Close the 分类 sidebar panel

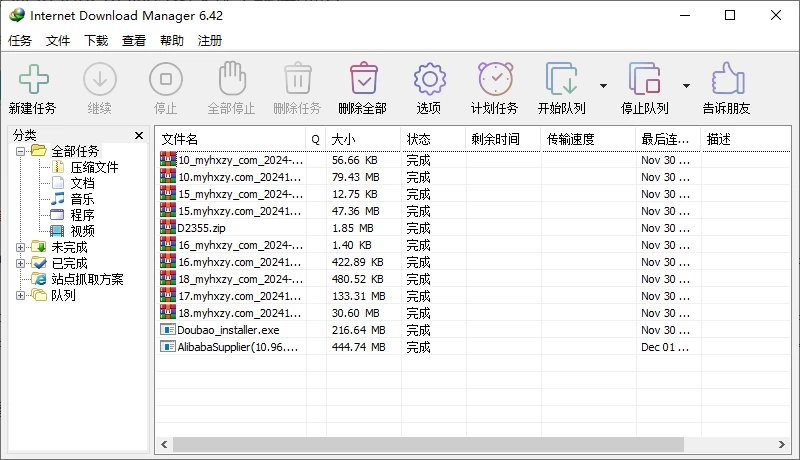(139, 135)
